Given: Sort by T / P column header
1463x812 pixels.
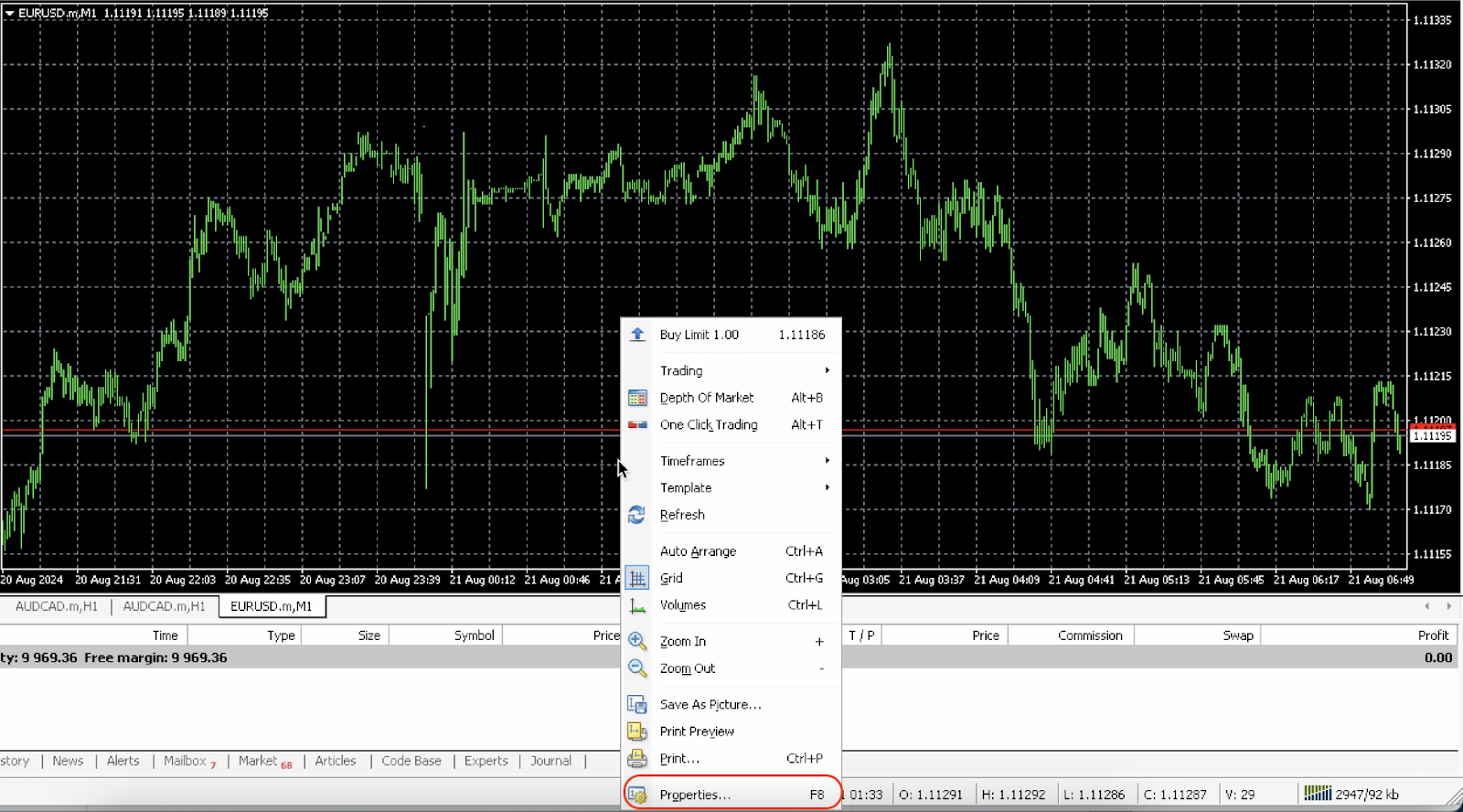Looking at the screenshot, I should pos(861,636).
